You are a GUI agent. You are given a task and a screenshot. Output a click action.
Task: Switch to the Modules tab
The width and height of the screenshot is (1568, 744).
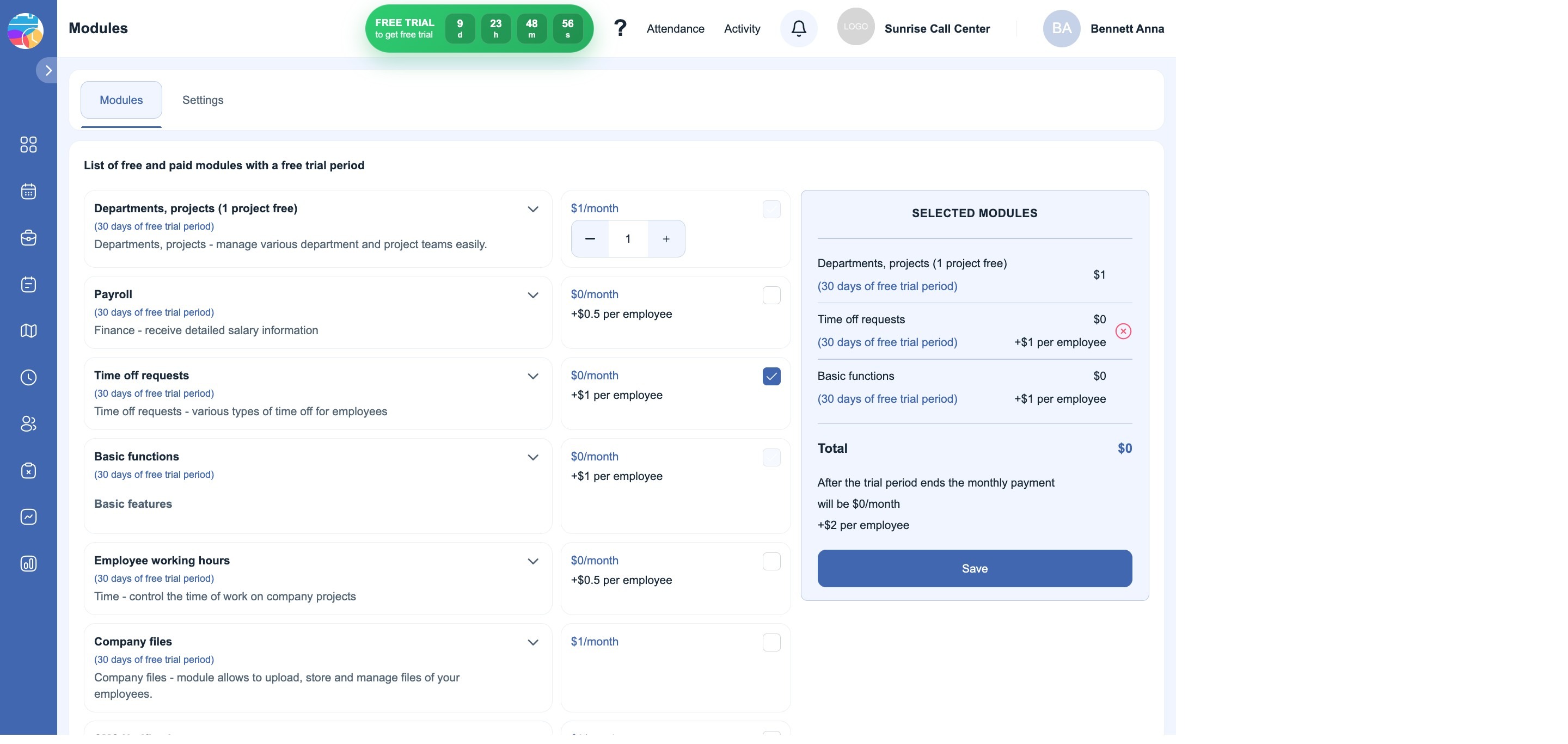coord(121,100)
